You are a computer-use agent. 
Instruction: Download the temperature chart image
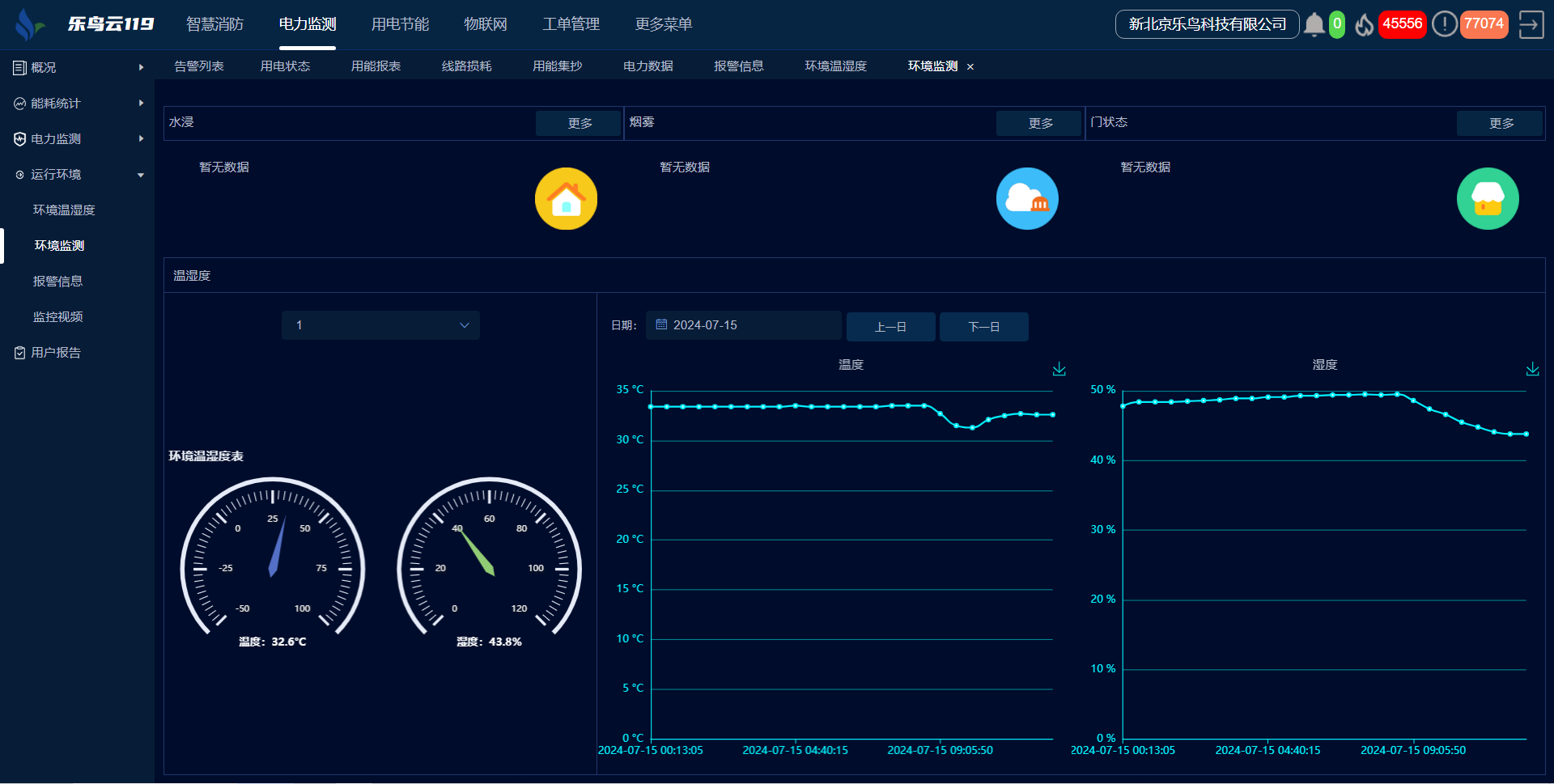pyautogui.click(x=1059, y=369)
